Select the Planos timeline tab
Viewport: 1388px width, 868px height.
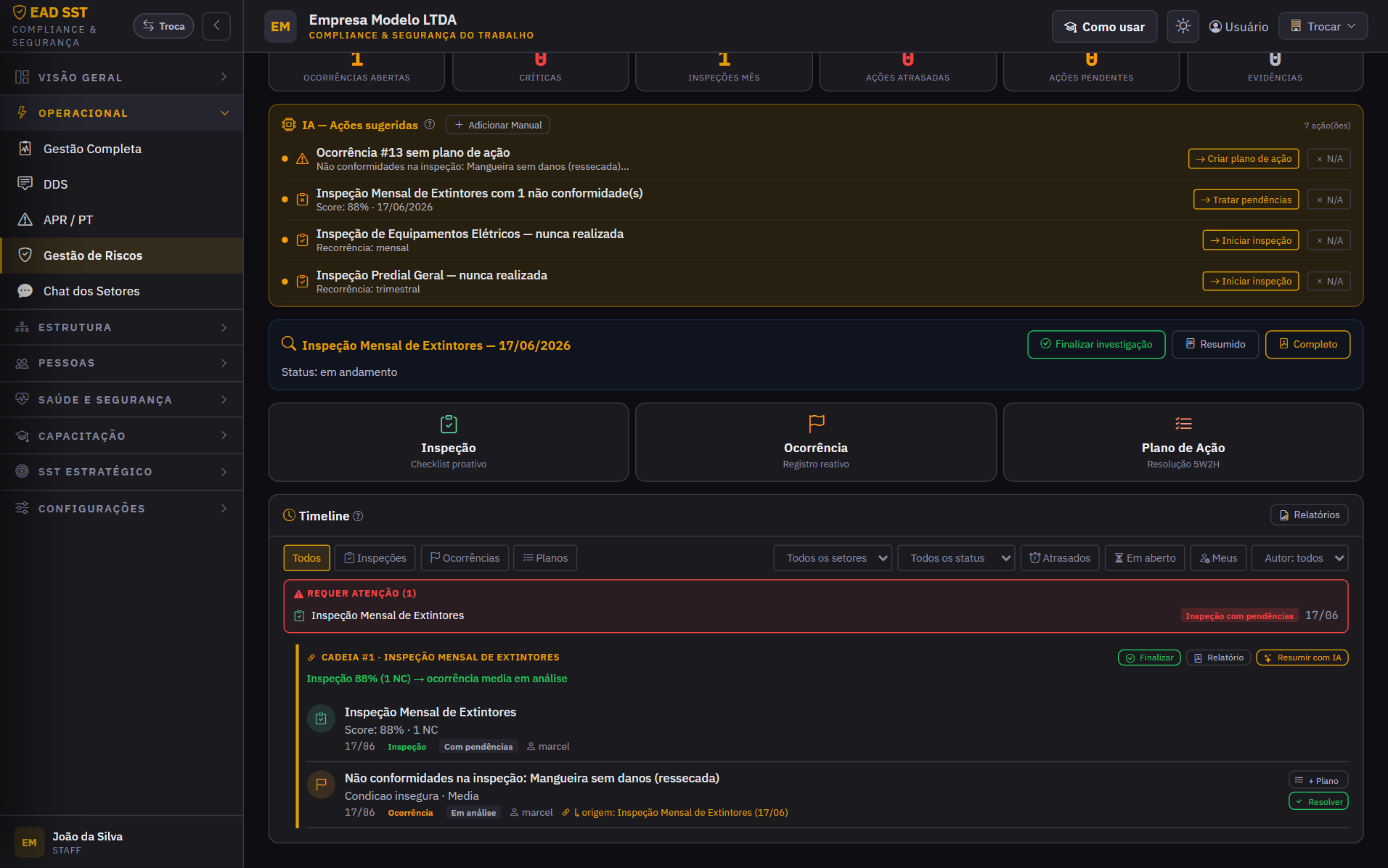click(545, 557)
